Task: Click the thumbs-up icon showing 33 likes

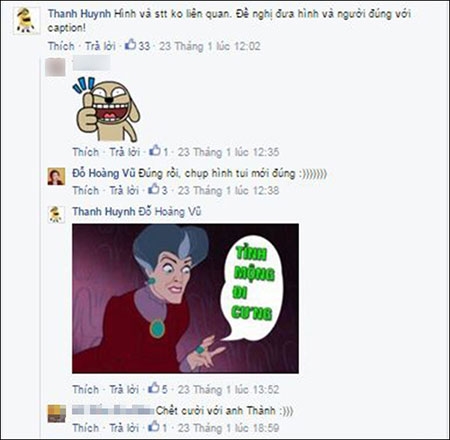Action: tap(130, 44)
